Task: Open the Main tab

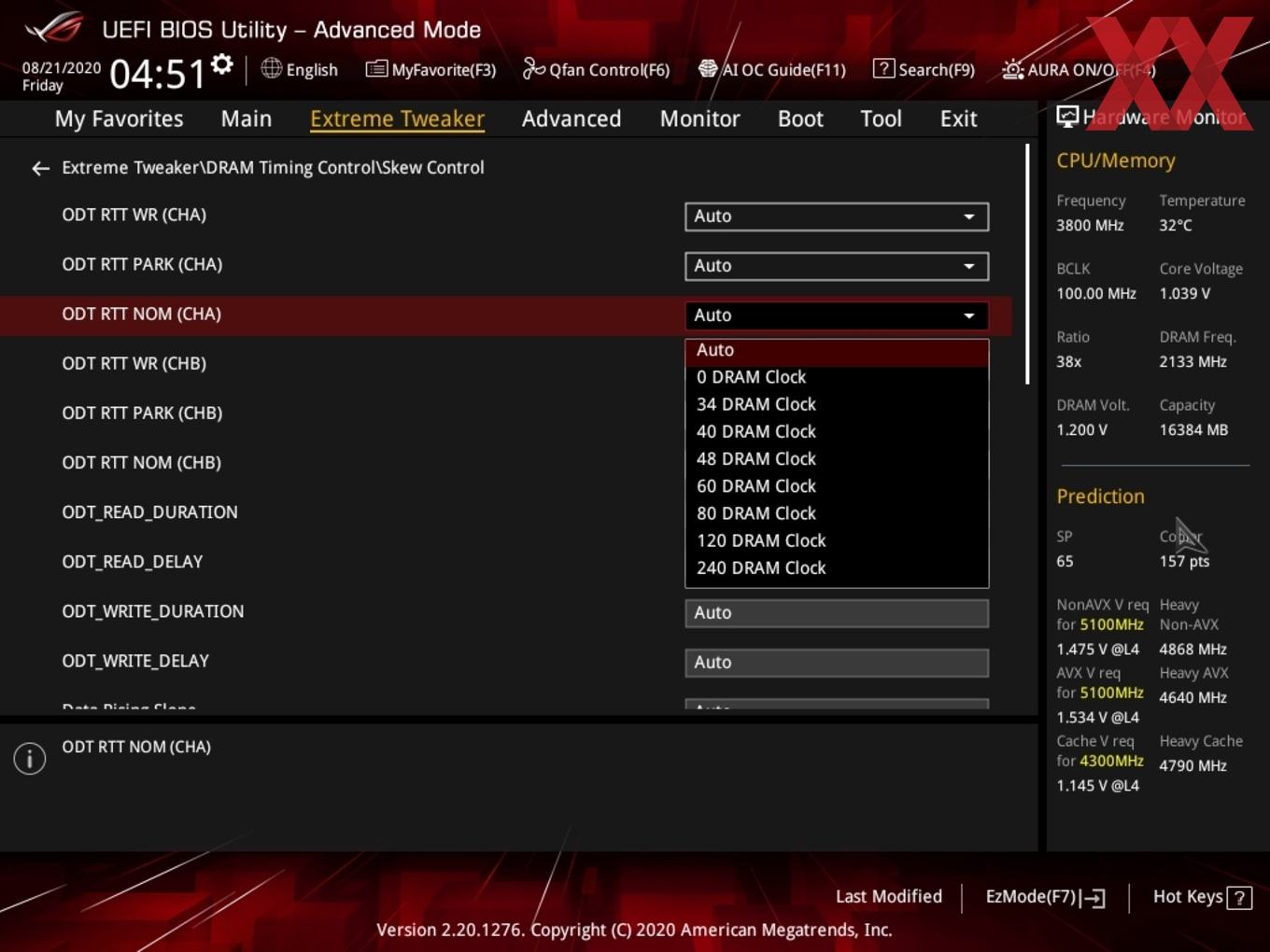Action: coord(247,119)
